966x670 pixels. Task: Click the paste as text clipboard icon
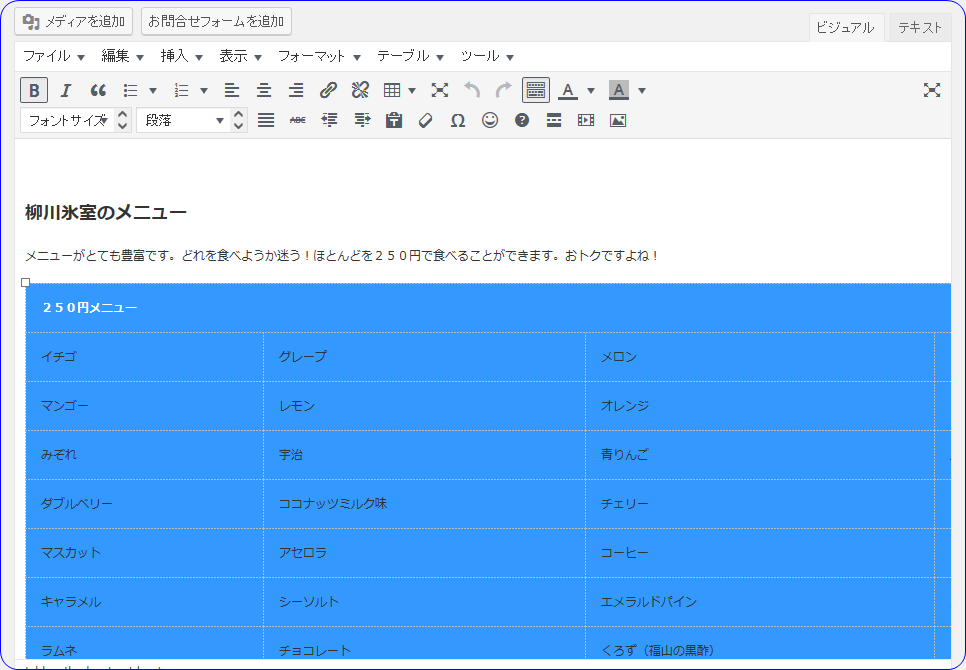tap(394, 120)
